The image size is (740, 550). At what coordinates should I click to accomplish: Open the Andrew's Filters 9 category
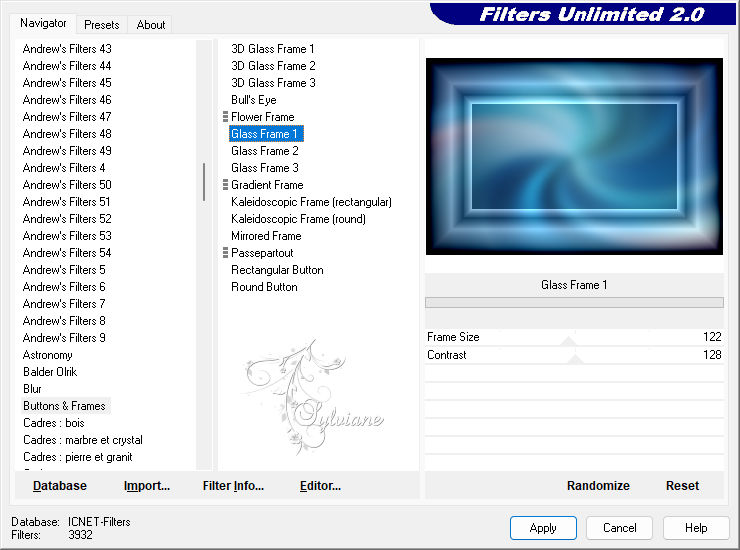click(64, 338)
